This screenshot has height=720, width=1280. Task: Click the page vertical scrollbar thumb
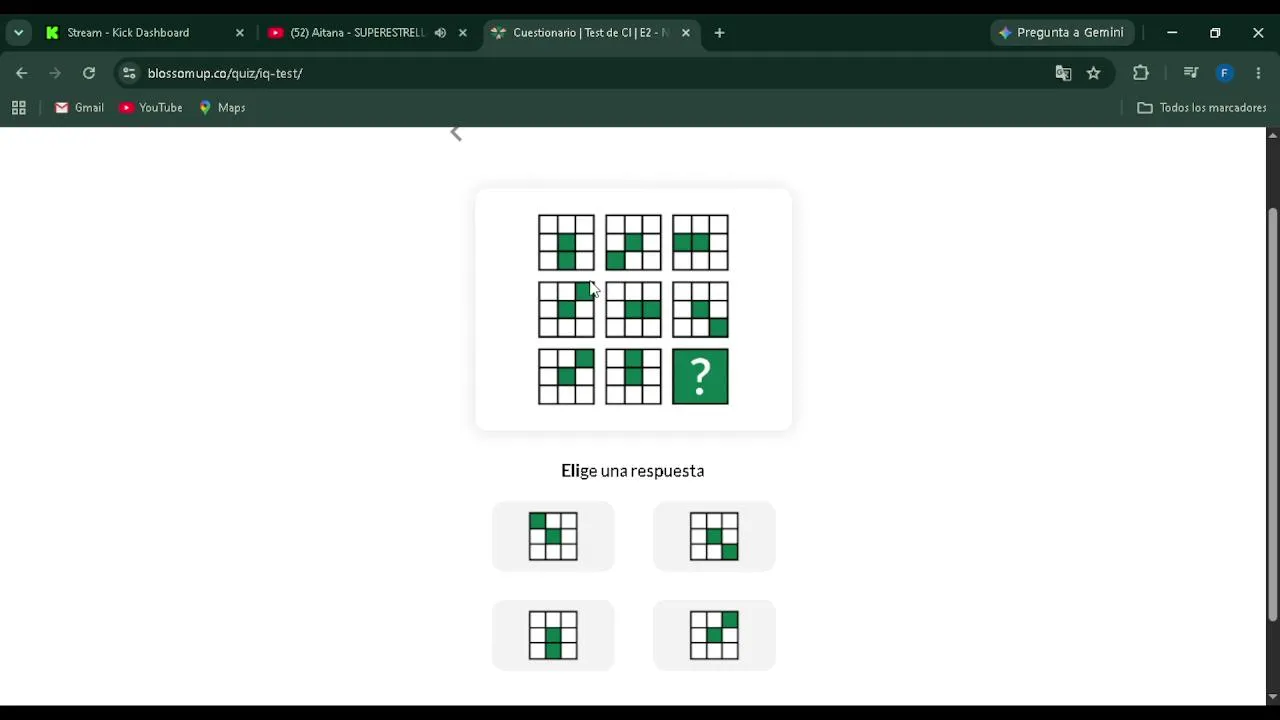click(1273, 413)
